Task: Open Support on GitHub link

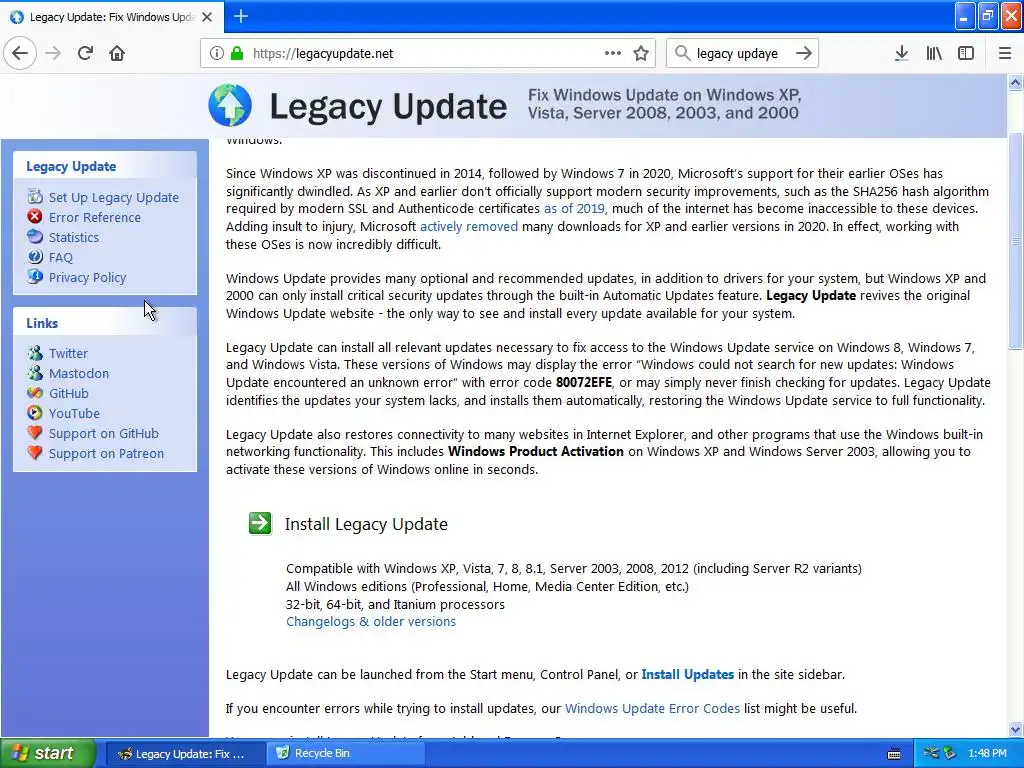Action: [x=104, y=434]
